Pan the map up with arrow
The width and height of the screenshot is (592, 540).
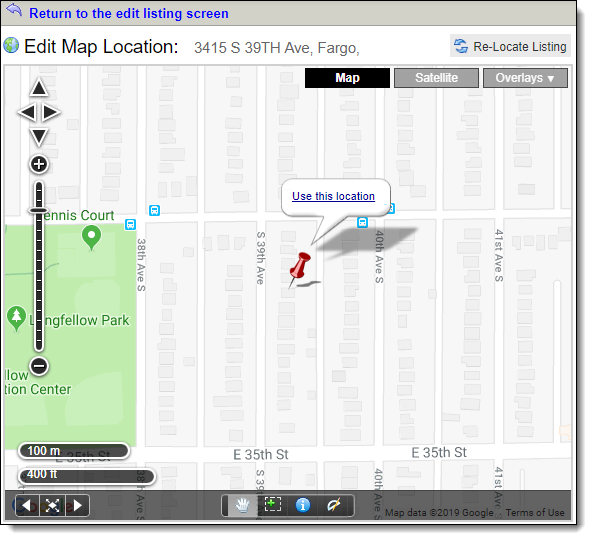[39, 88]
